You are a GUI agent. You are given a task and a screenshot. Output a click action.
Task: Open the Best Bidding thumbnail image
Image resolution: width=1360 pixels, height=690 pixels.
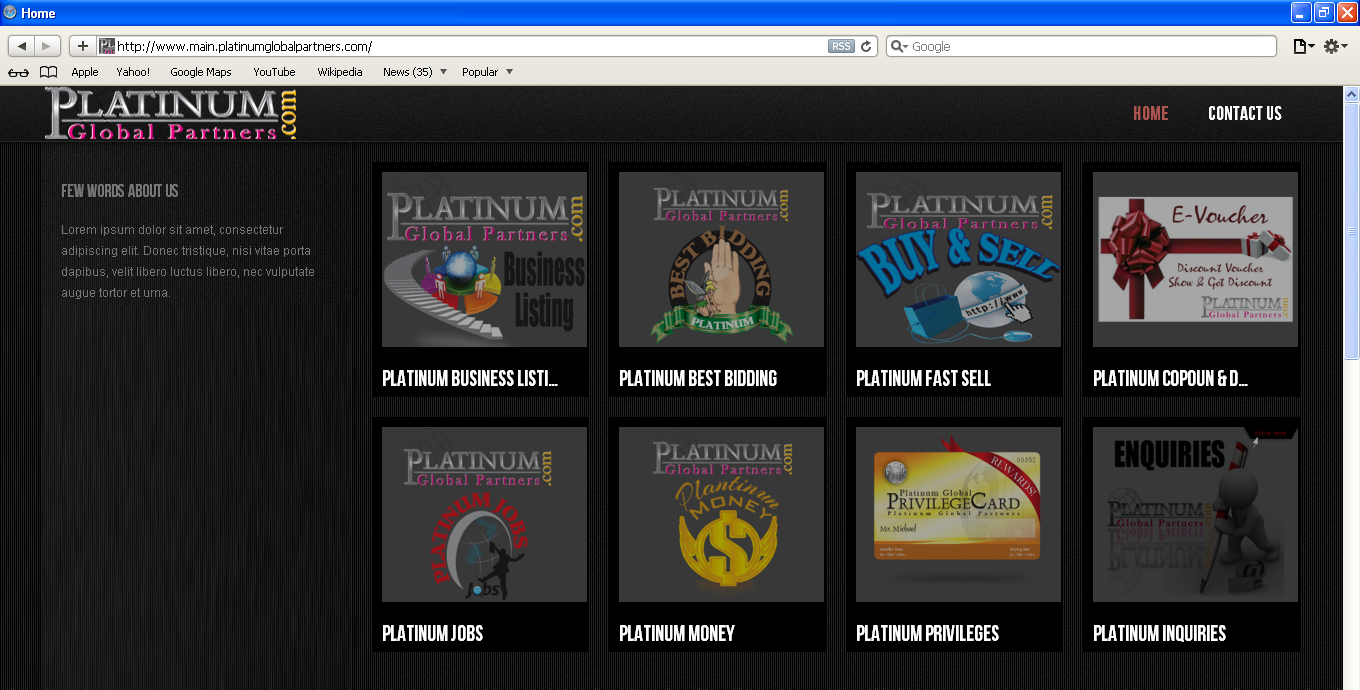pyautogui.click(x=721, y=259)
